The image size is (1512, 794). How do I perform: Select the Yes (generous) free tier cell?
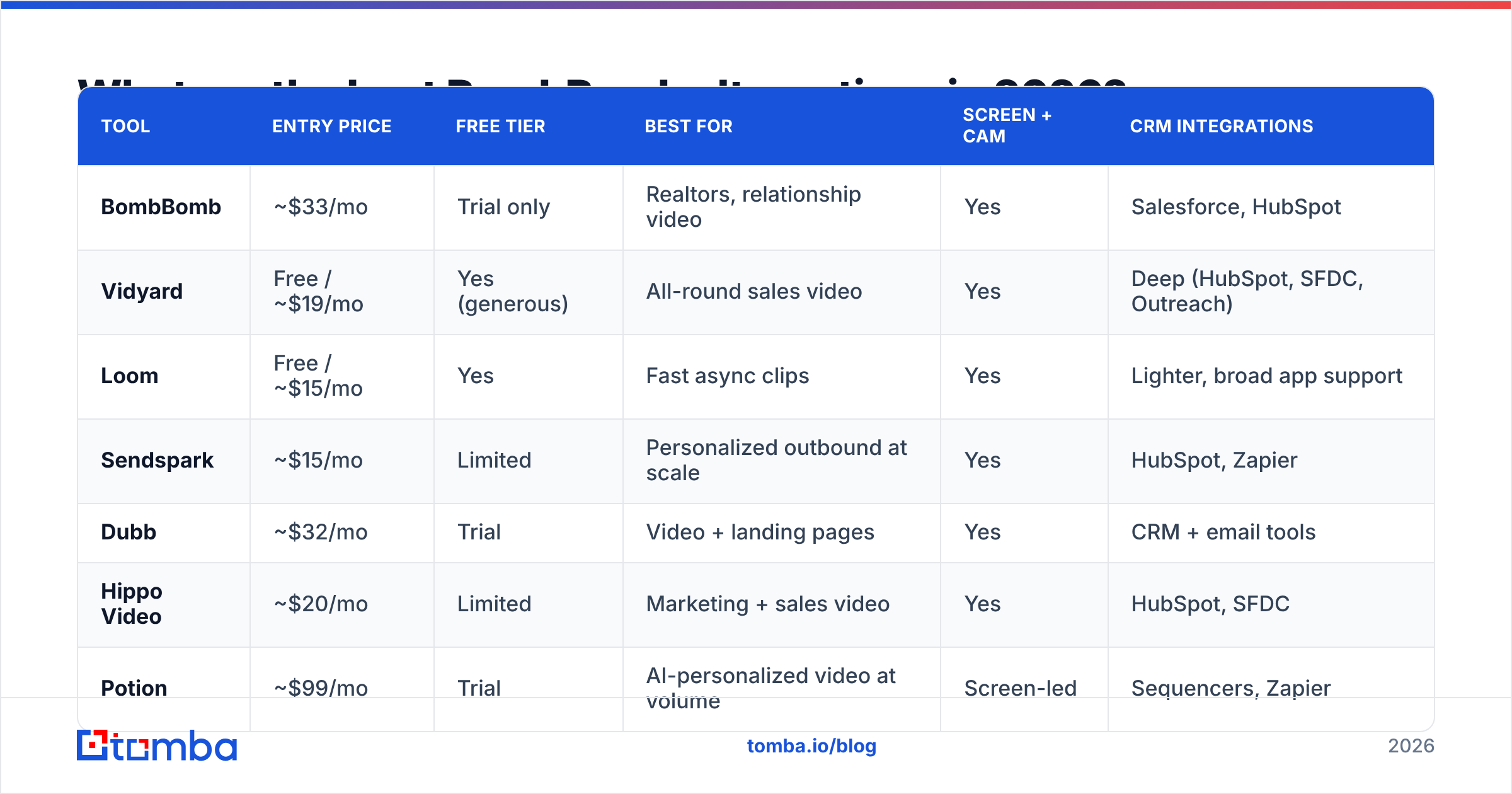[x=513, y=291]
